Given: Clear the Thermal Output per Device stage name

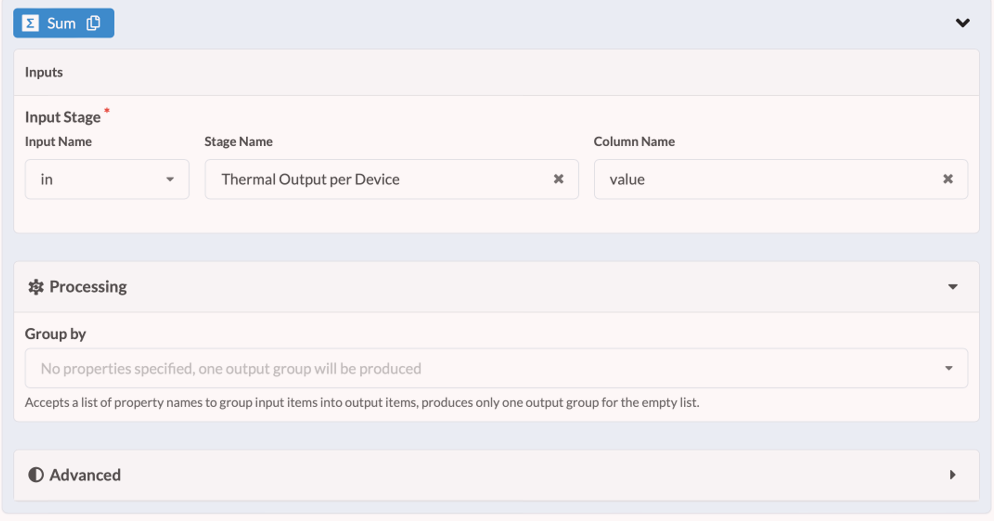Looking at the screenshot, I should point(559,179).
